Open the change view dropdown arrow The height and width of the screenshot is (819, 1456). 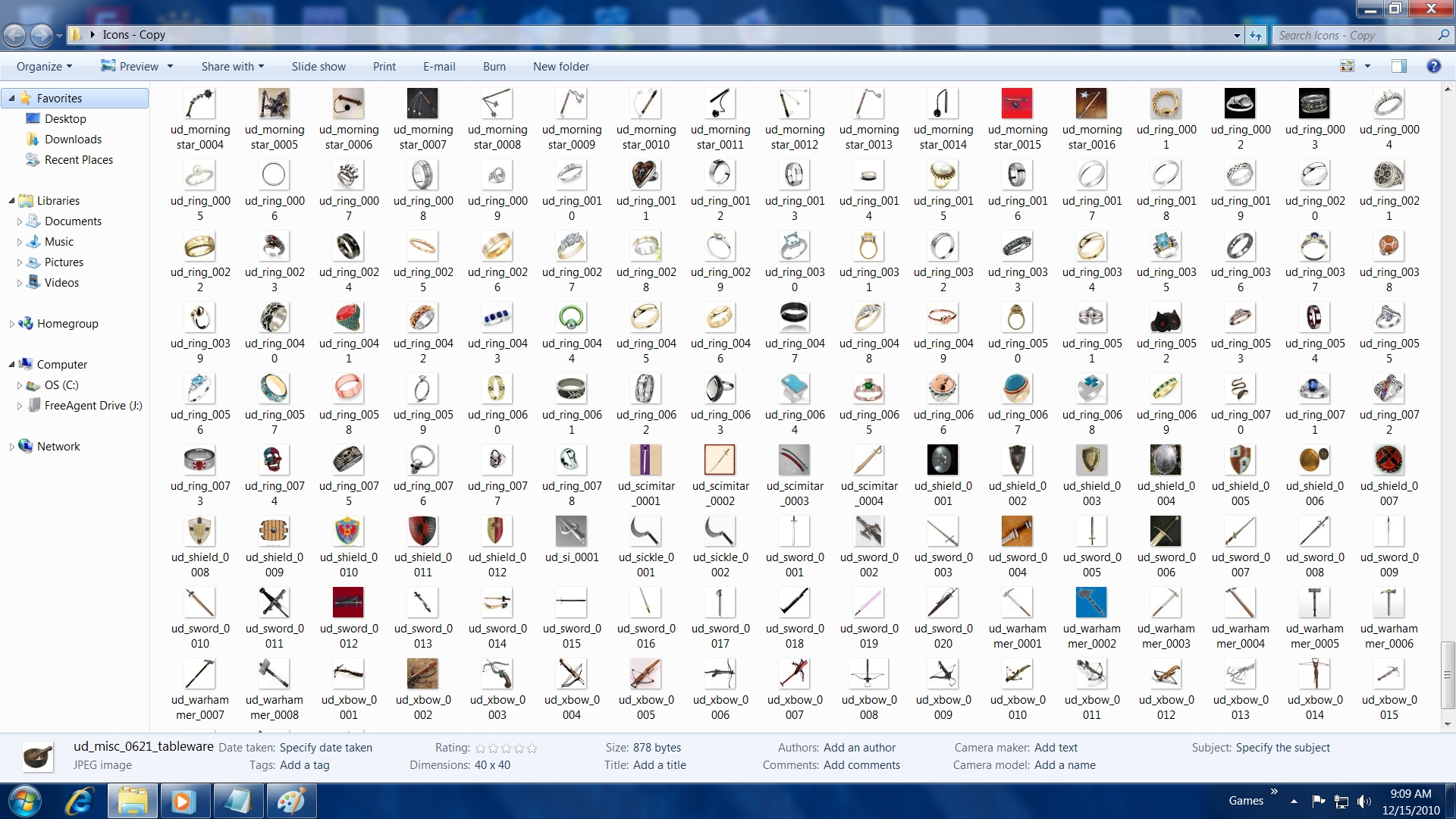(x=1368, y=66)
